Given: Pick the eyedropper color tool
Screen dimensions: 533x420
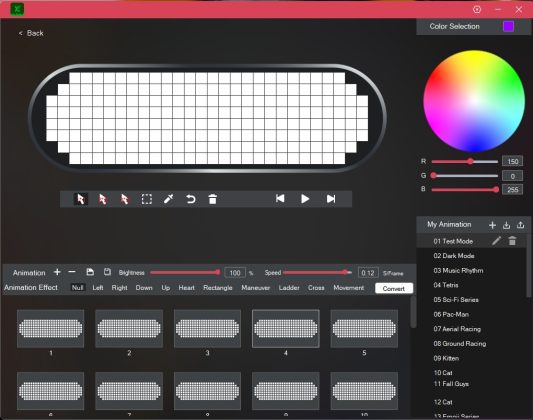Looking at the screenshot, I should pos(169,199).
